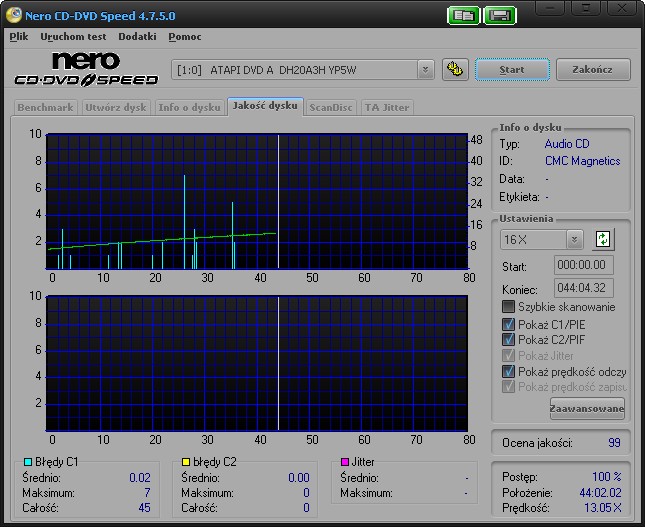The image size is (645, 527).
Task: Toggle Pokaż C2/PIF checkbox
Action: [x=508, y=339]
